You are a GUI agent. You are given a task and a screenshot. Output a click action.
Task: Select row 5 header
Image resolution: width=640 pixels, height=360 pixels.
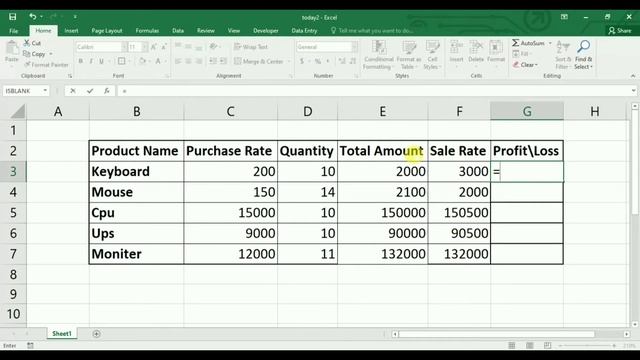(x=13, y=213)
